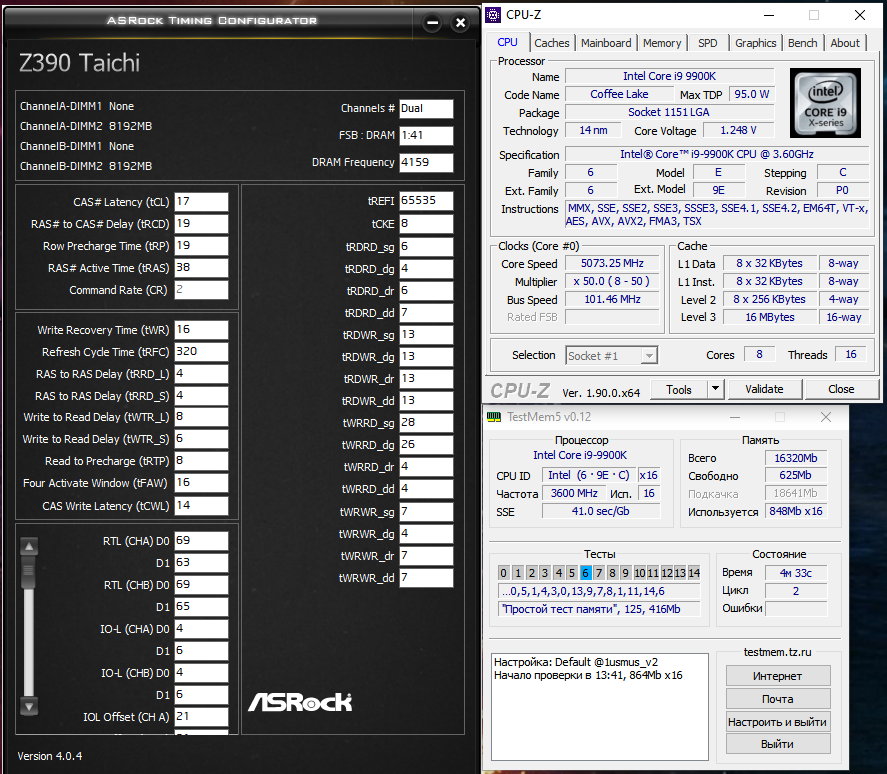Screen dimensions: 887x774
Task: Click the Выйти button in TestMem5
Action: pos(778,744)
